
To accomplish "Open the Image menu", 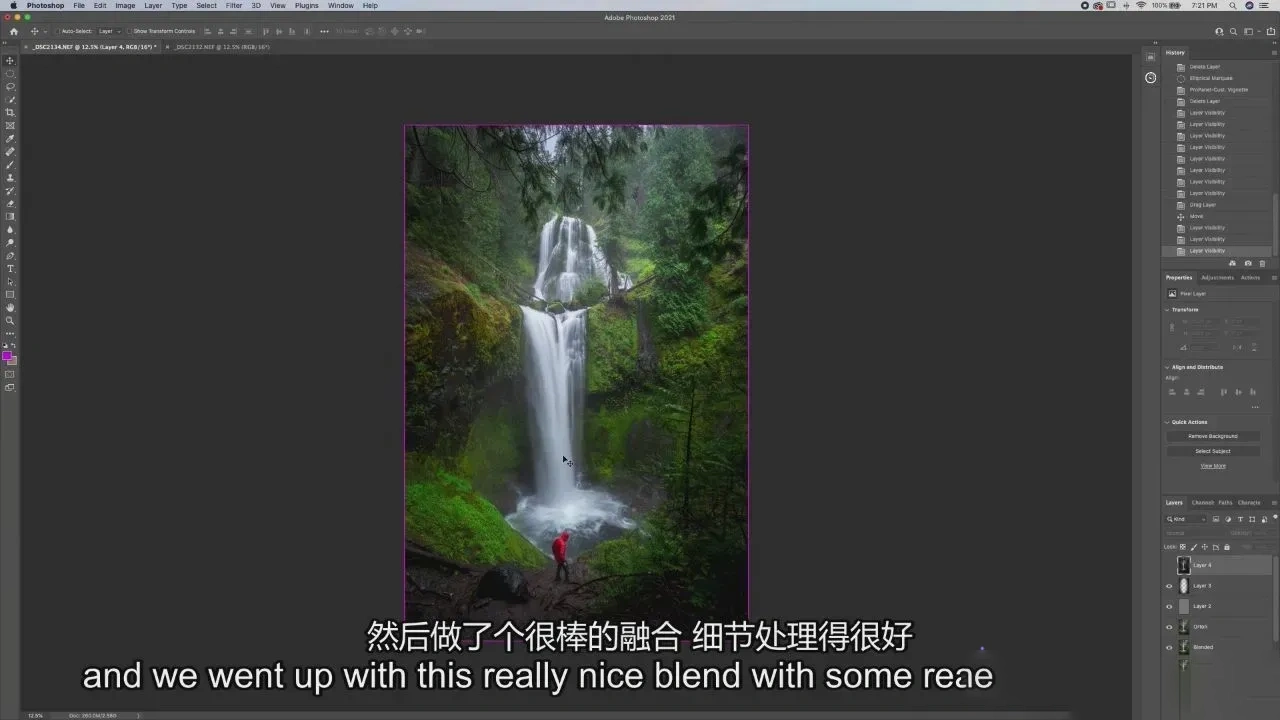I will (125, 5).
